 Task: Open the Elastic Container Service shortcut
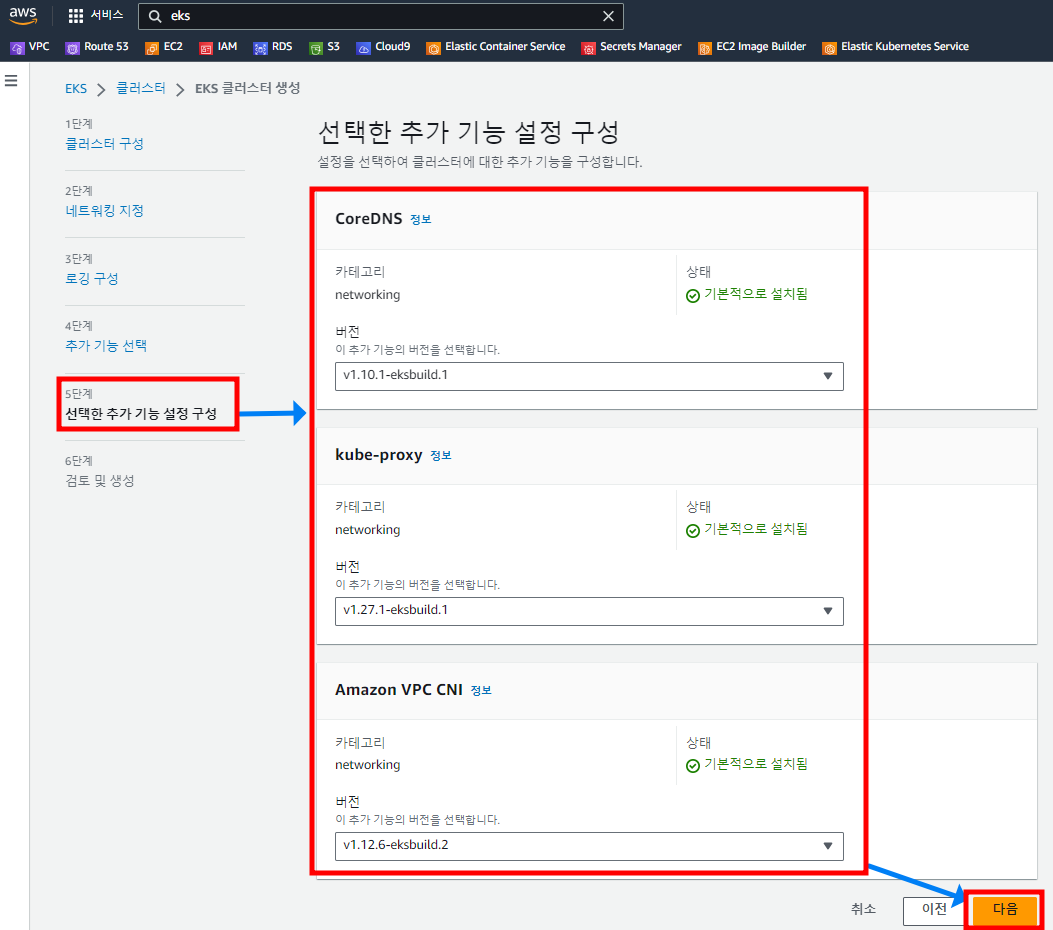(x=496, y=47)
